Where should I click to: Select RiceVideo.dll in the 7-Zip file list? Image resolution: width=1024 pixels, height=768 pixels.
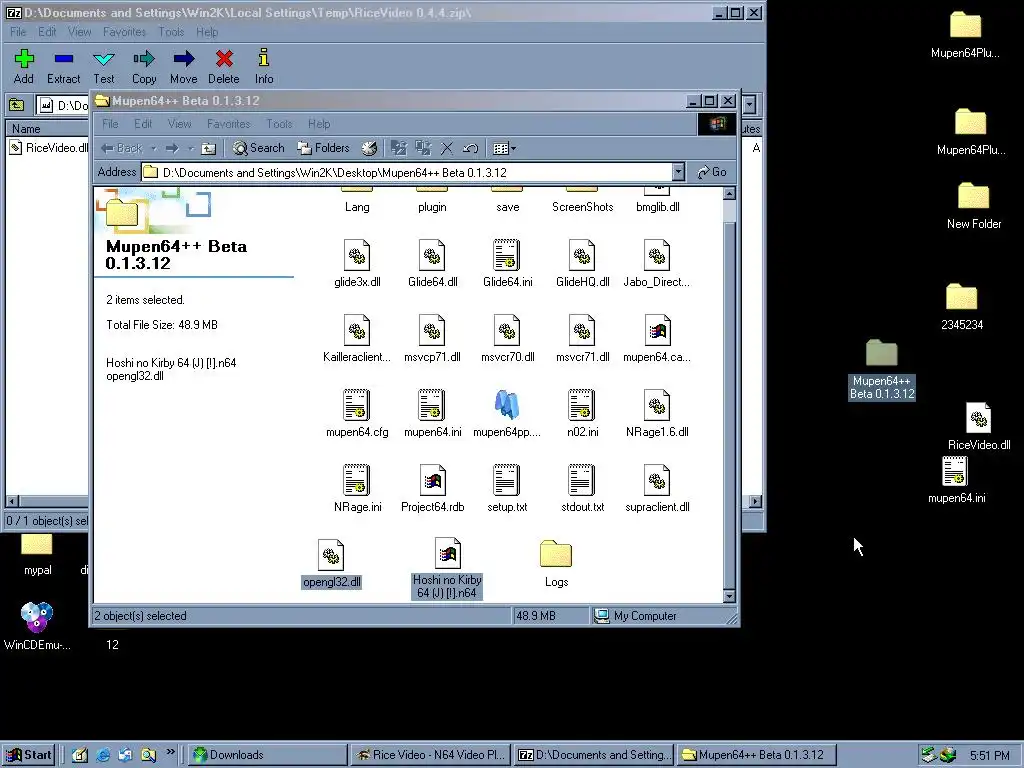tap(50, 148)
